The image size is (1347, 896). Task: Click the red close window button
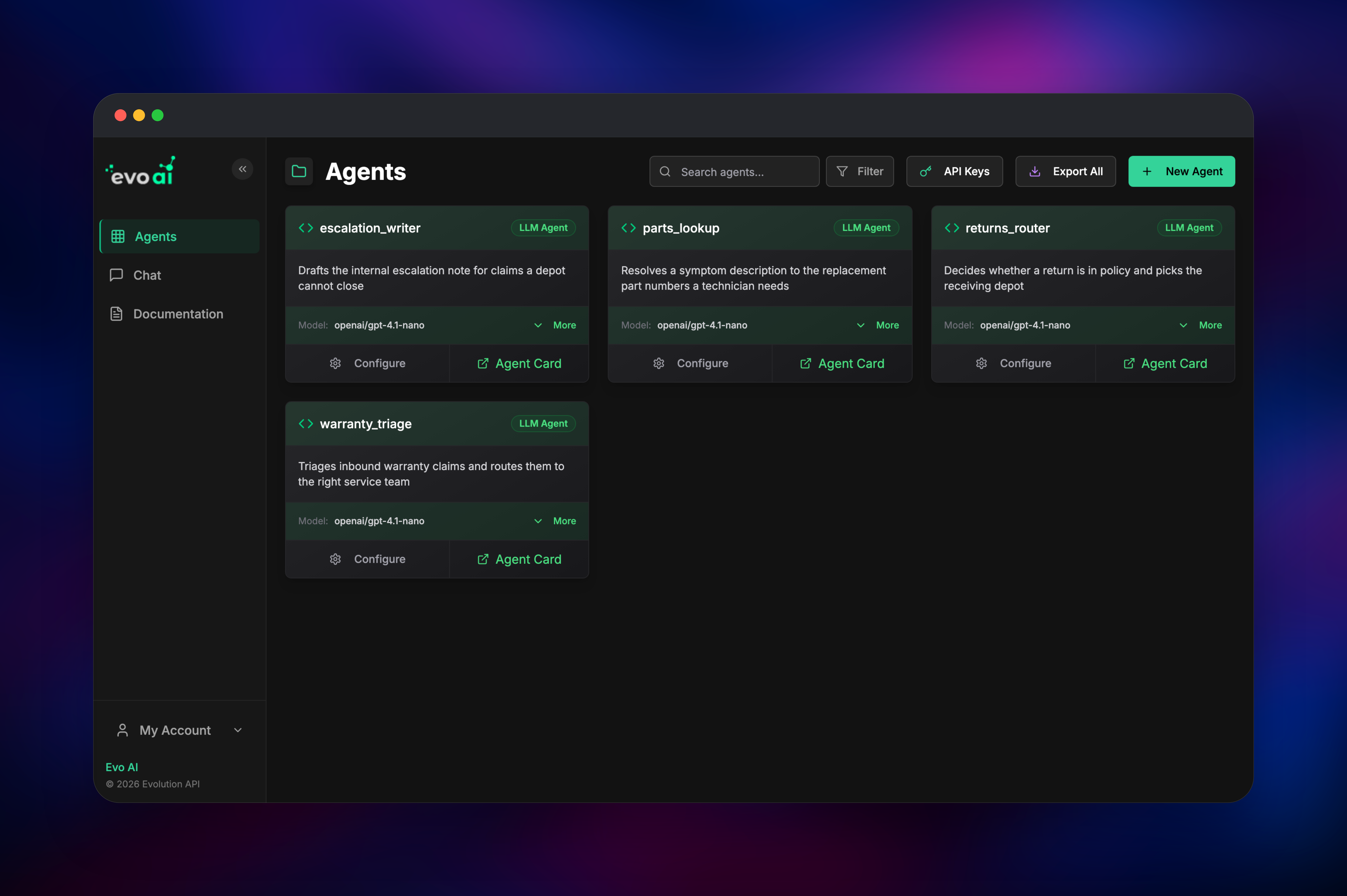tap(121, 116)
